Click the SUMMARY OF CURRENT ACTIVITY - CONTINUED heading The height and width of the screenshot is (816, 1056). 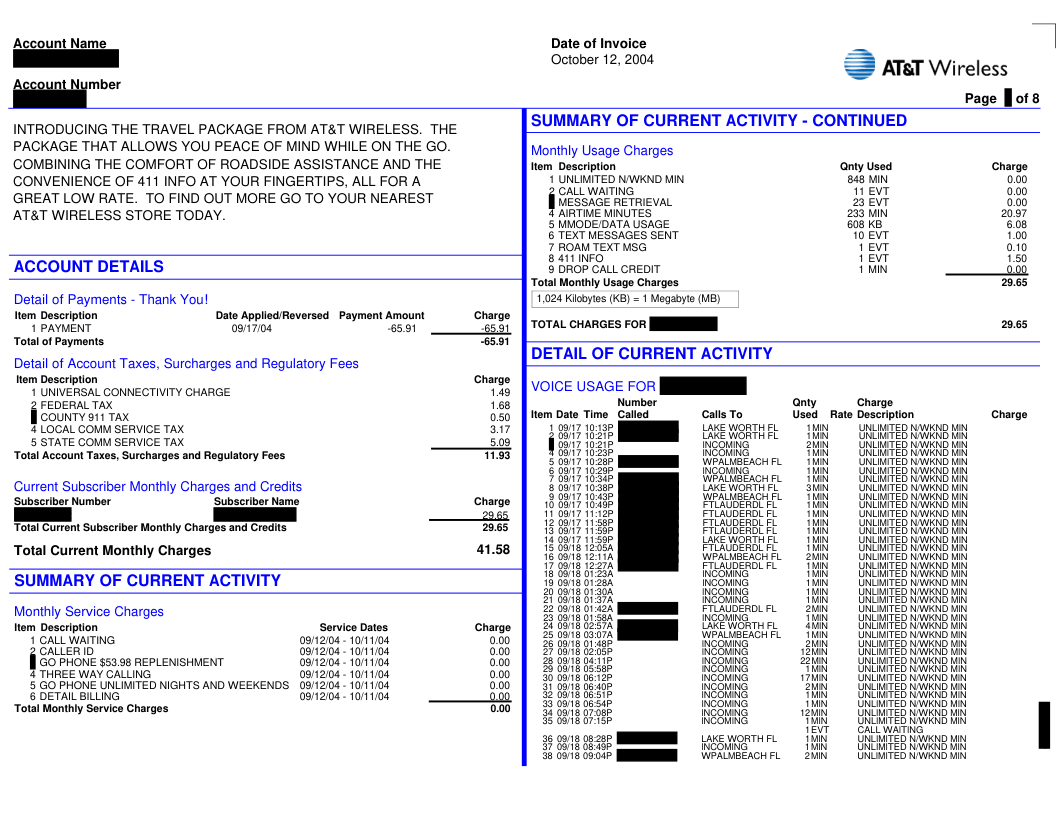point(719,121)
